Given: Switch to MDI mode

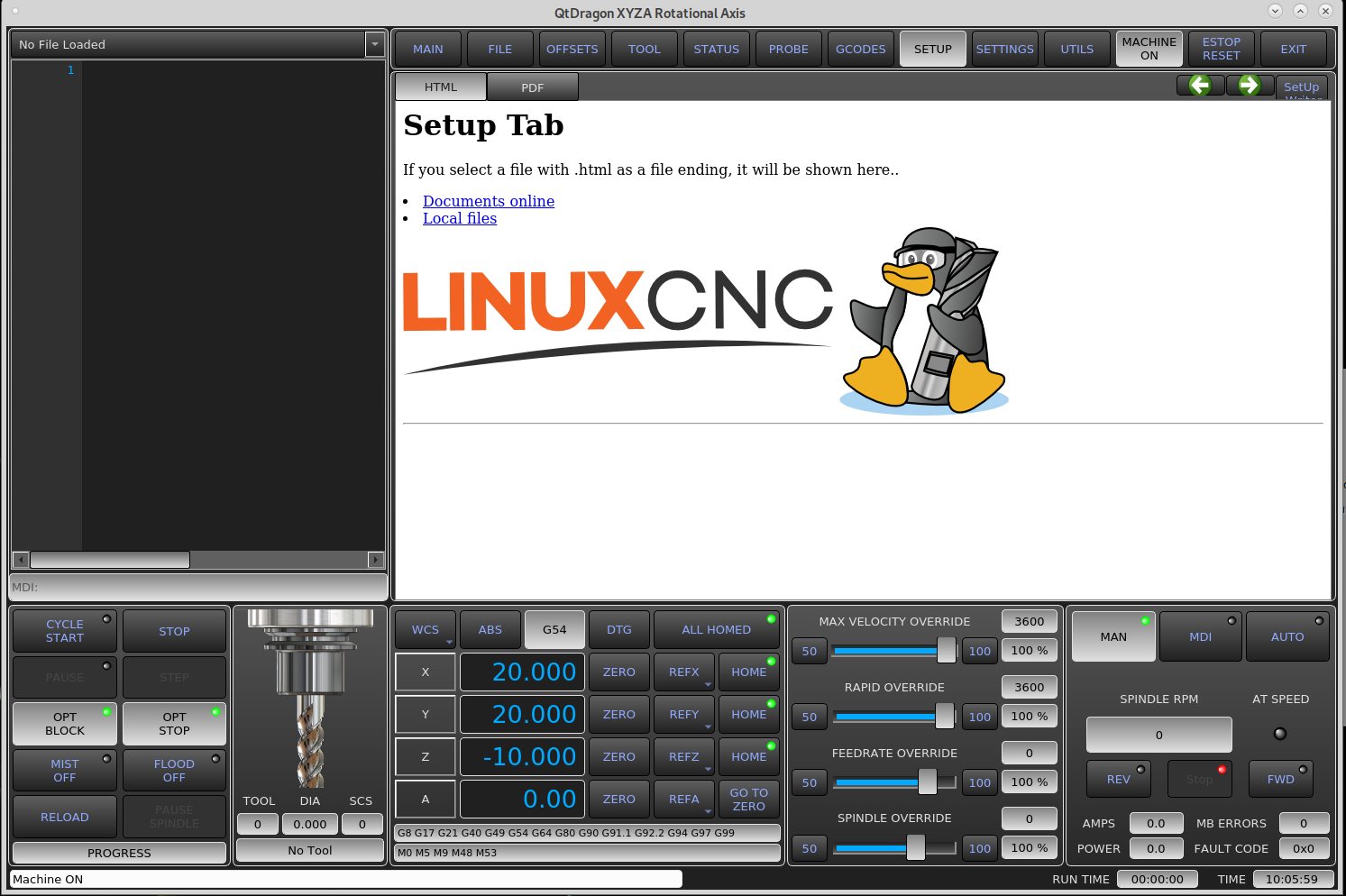Looking at the screenshot, I should 1201,636.
